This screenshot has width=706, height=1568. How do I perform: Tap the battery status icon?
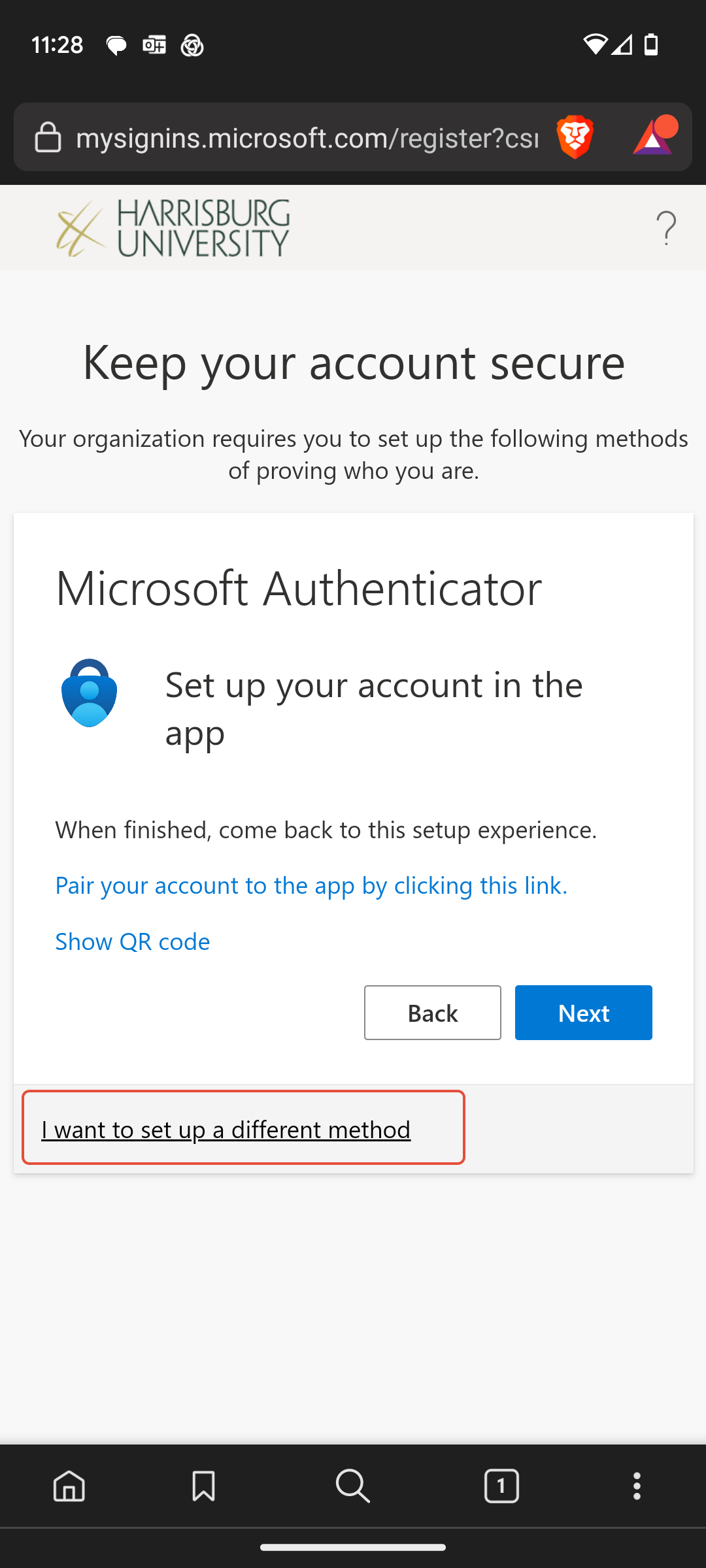tap(651, 44)
